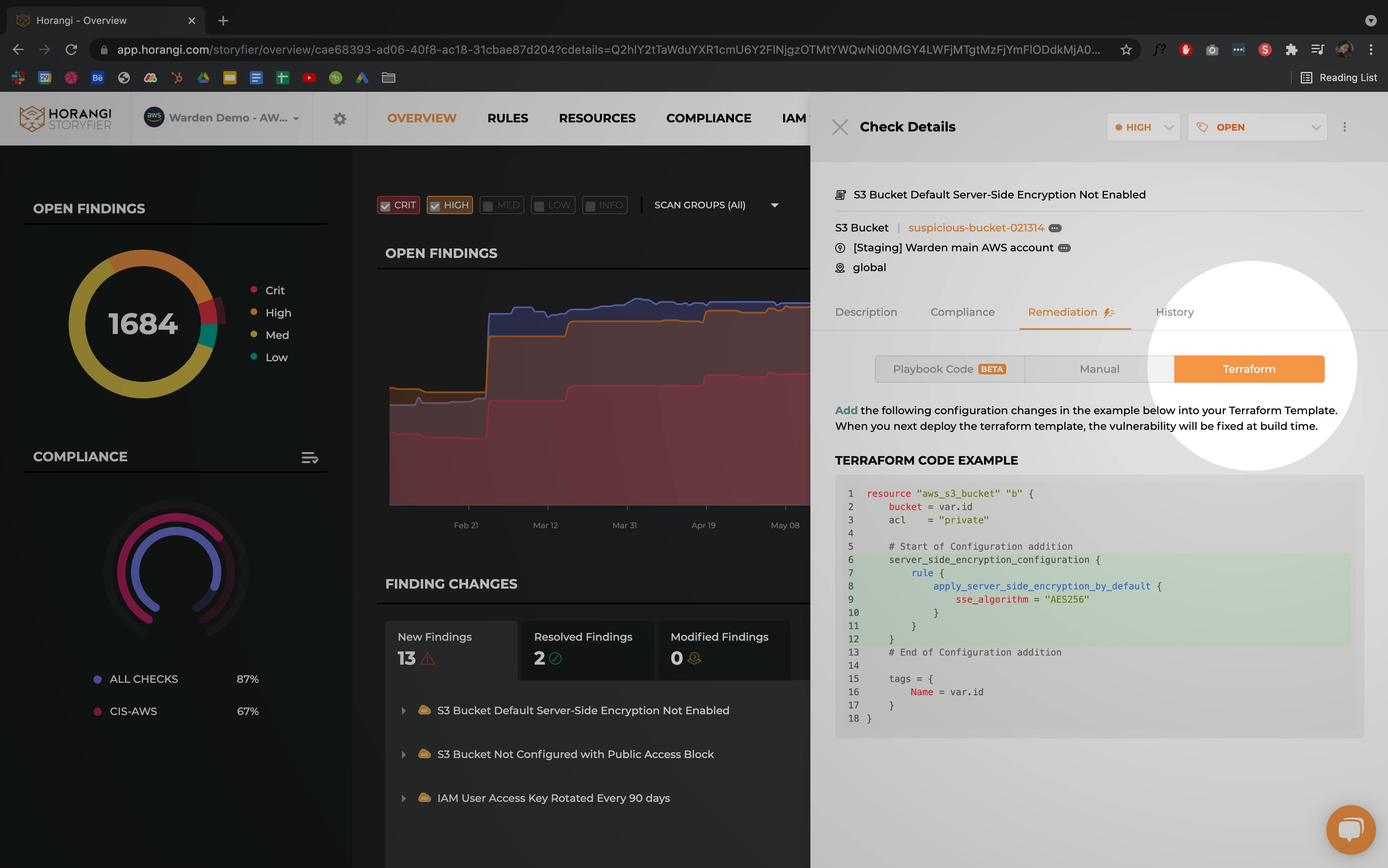
Task: Open a new browser tab
Action: 223,21
